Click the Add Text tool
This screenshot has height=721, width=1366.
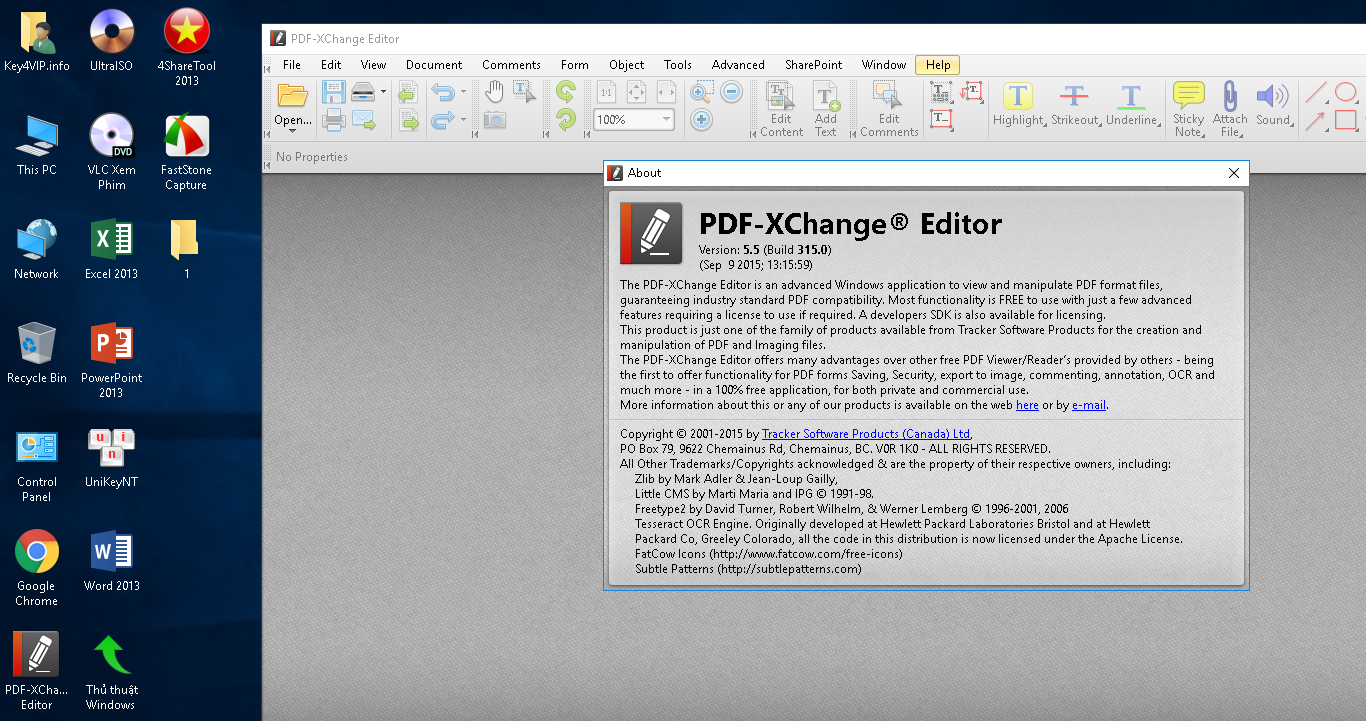pyautogui.click(x=826, y=110)
